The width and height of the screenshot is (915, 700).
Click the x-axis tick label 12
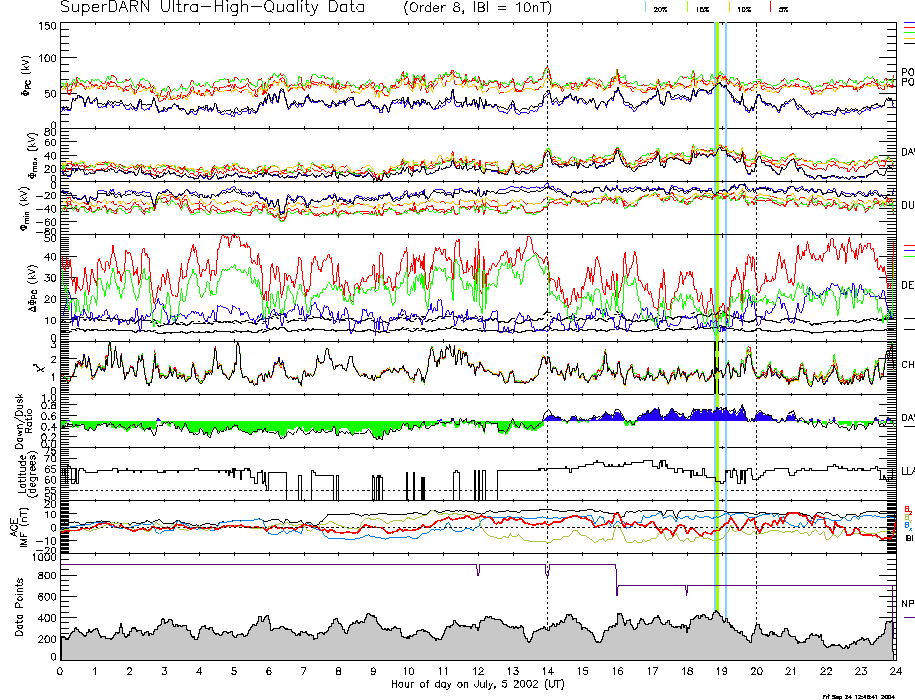point(478,671)
